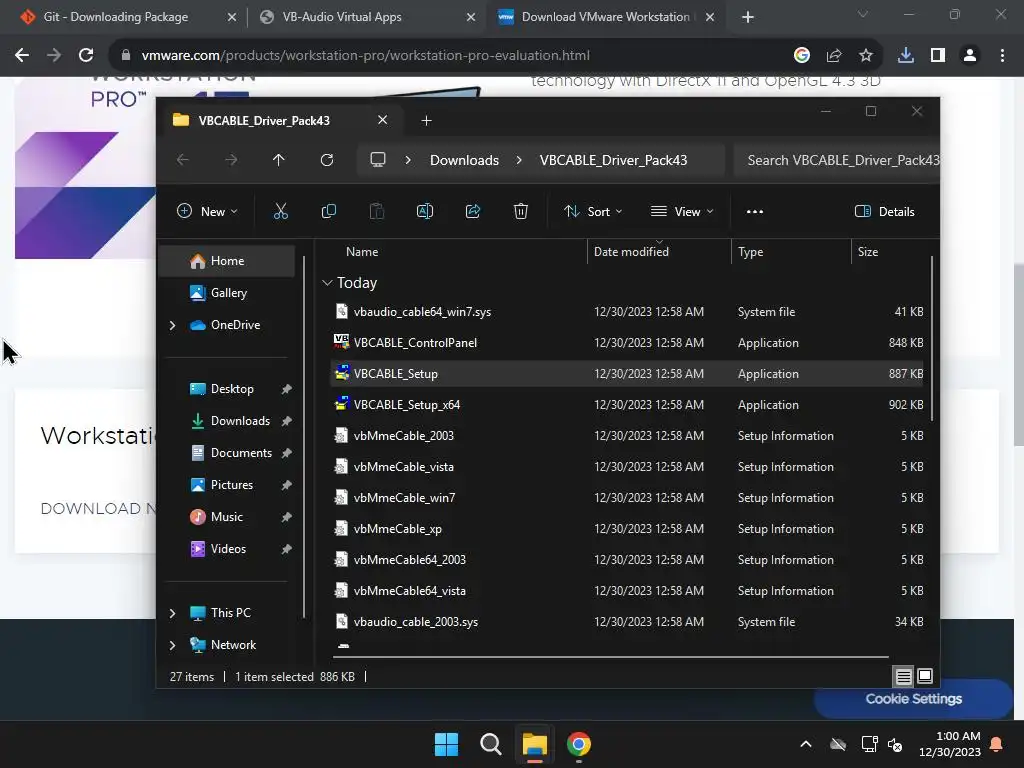Select the Download VMware Workstation tab
This screenshot has width=1024, height=768.
(604, 17)
